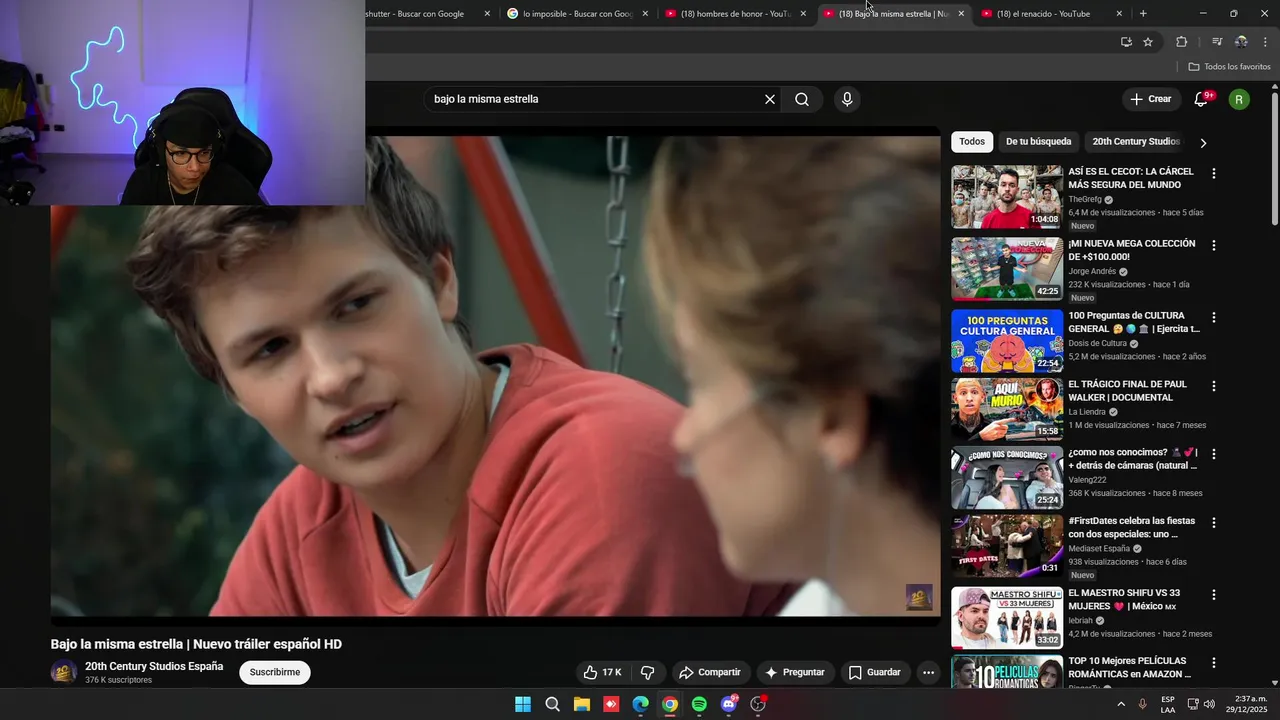Open a new browser tab

1143,14
